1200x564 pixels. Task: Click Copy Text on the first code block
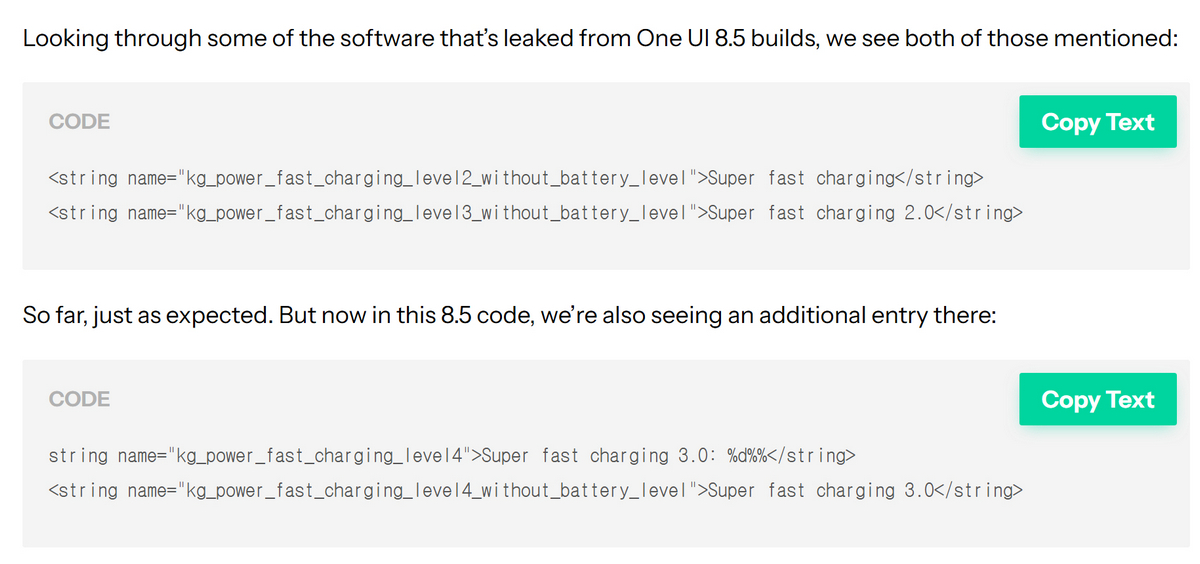(x=1097, y=122)
